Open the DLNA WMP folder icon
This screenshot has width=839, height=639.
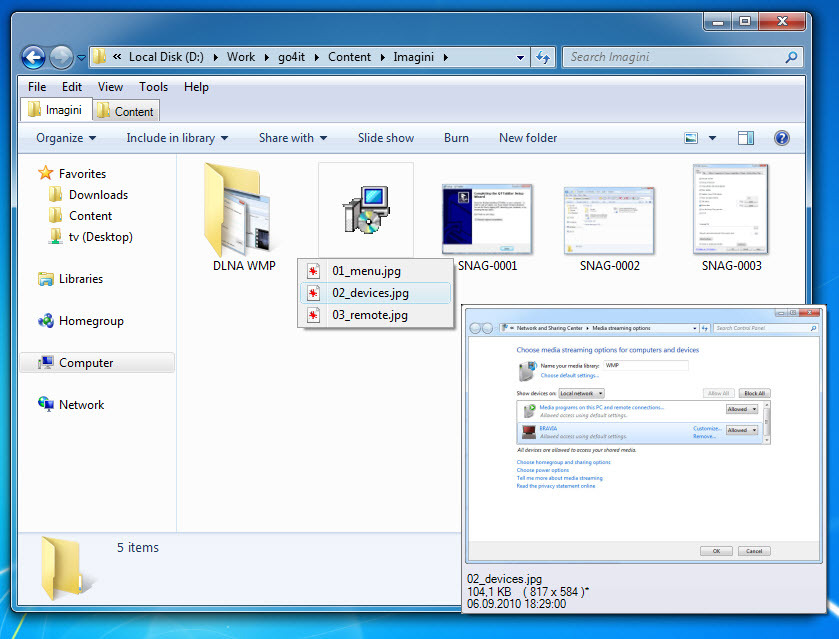237,210
